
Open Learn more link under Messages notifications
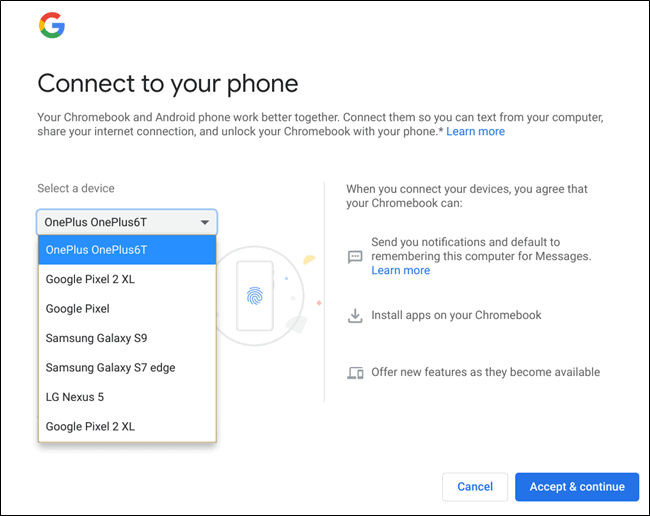click(400, 270)
